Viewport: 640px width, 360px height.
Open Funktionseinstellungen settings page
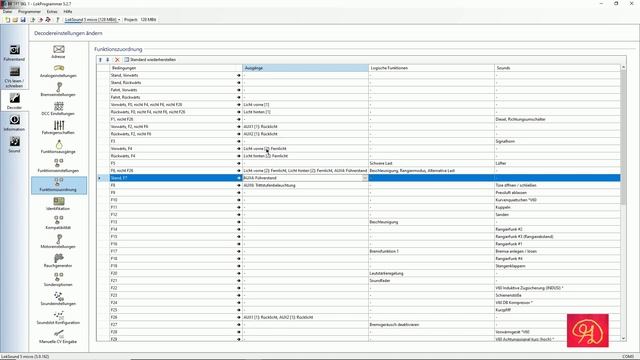(x=59, y=166)
